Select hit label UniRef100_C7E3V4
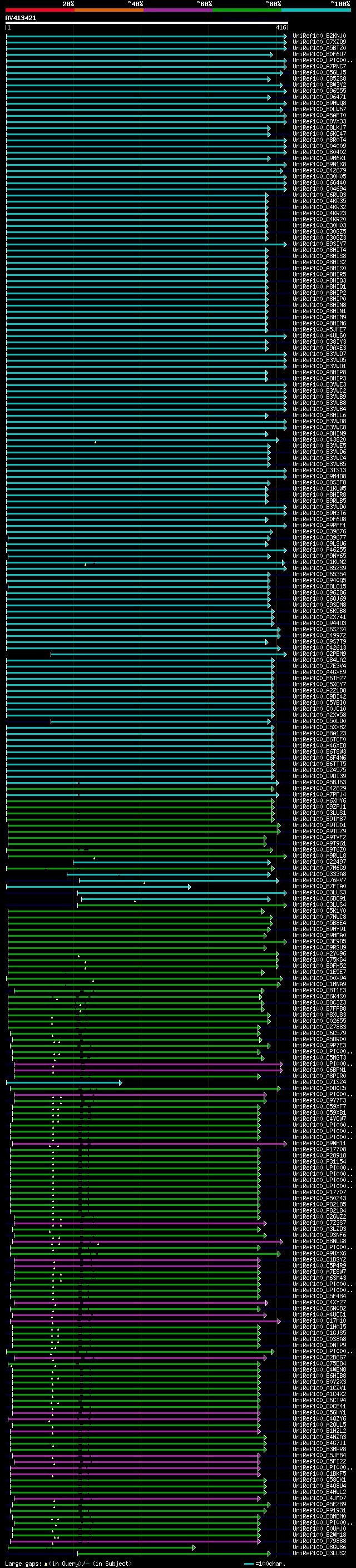This screenshot has height=1568, width=356. 319,666
